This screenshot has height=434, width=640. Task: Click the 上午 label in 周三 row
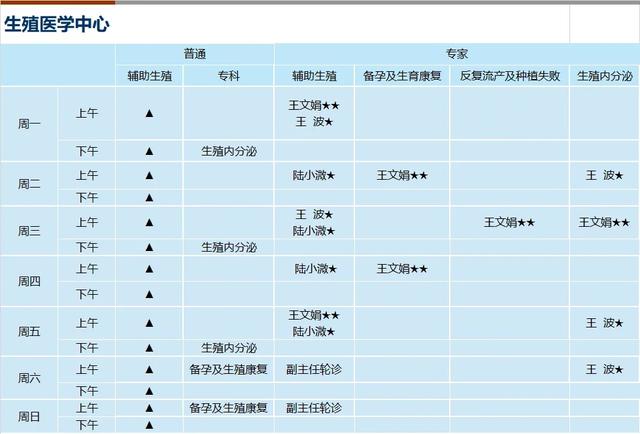[x=87, y=223]
